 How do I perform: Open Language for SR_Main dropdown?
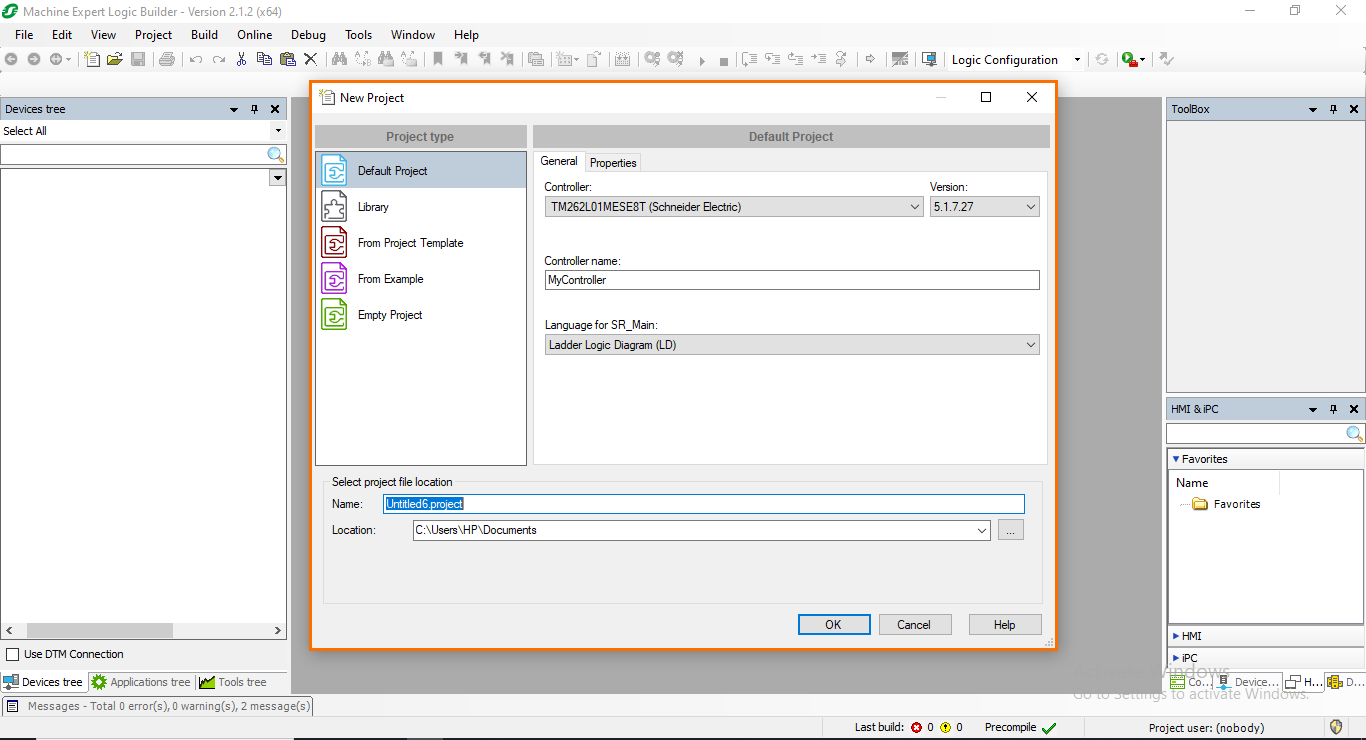[x=1031, y=345]
